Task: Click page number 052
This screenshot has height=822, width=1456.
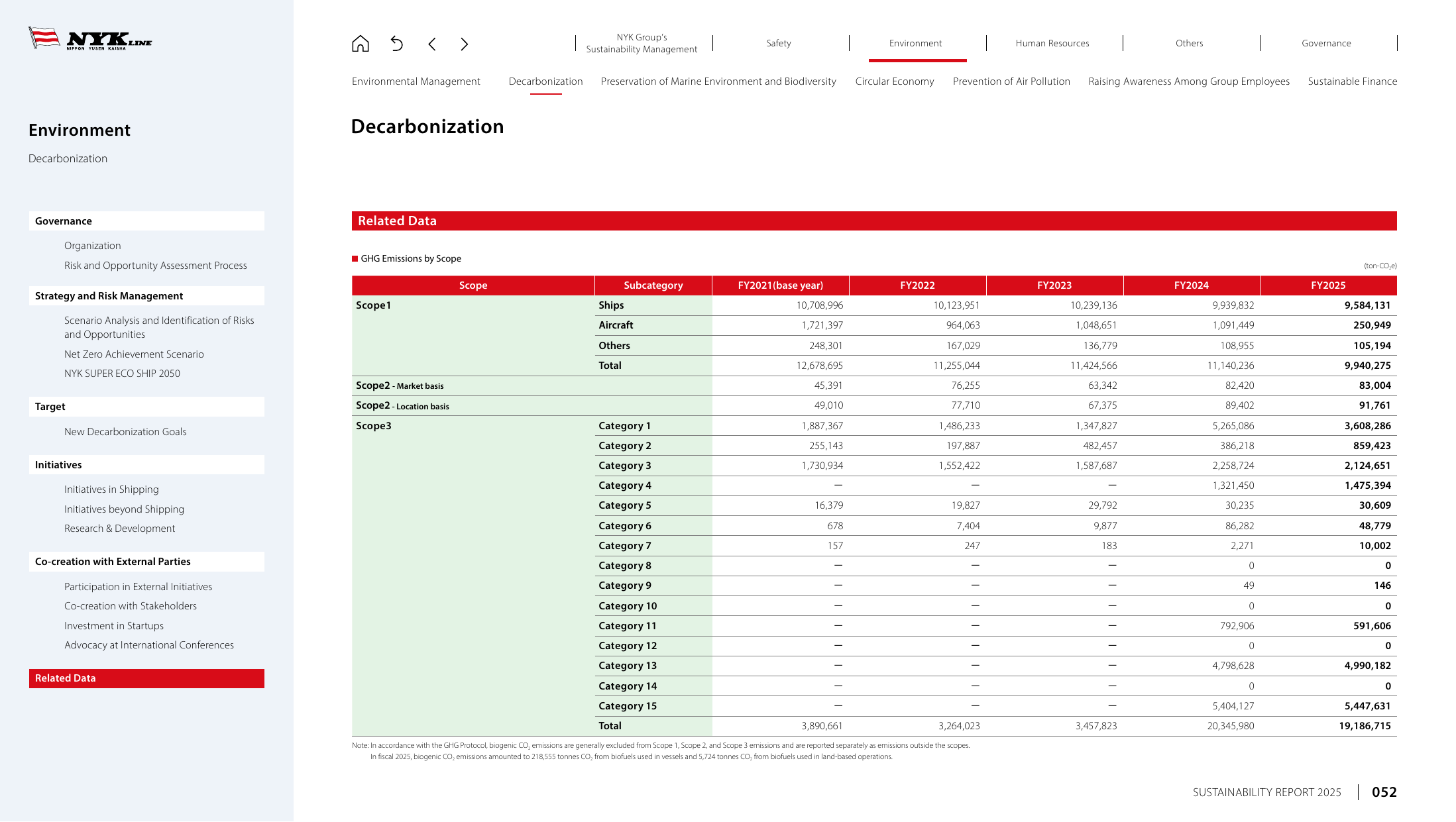Action: pos(1384,792)
